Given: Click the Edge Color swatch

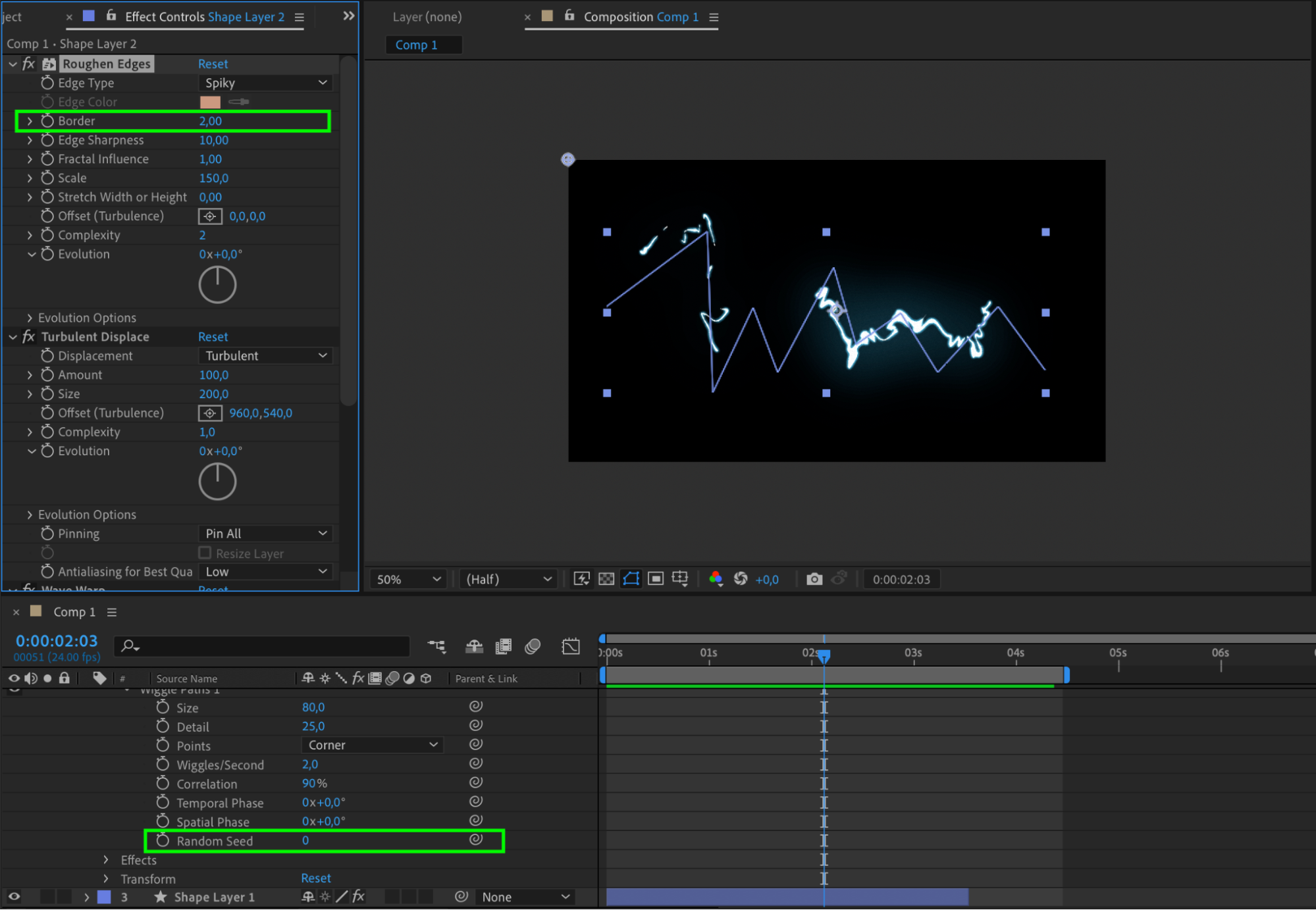Looking at the screenshot, I should click(210, 102).
